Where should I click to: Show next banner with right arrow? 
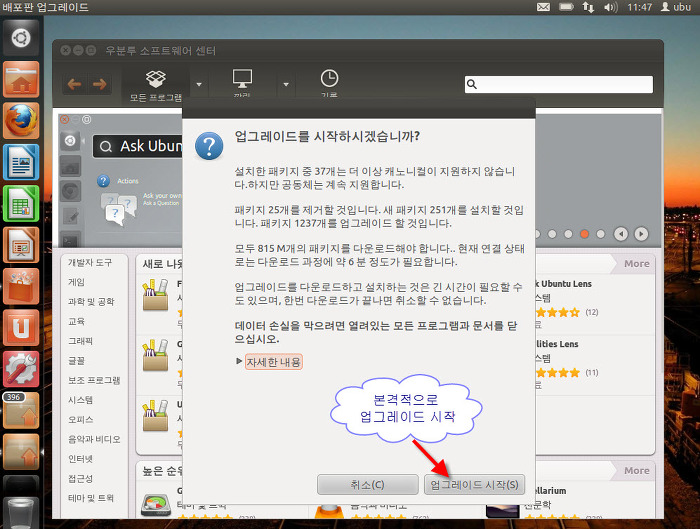pyautogui.click(x=643, y=234)
